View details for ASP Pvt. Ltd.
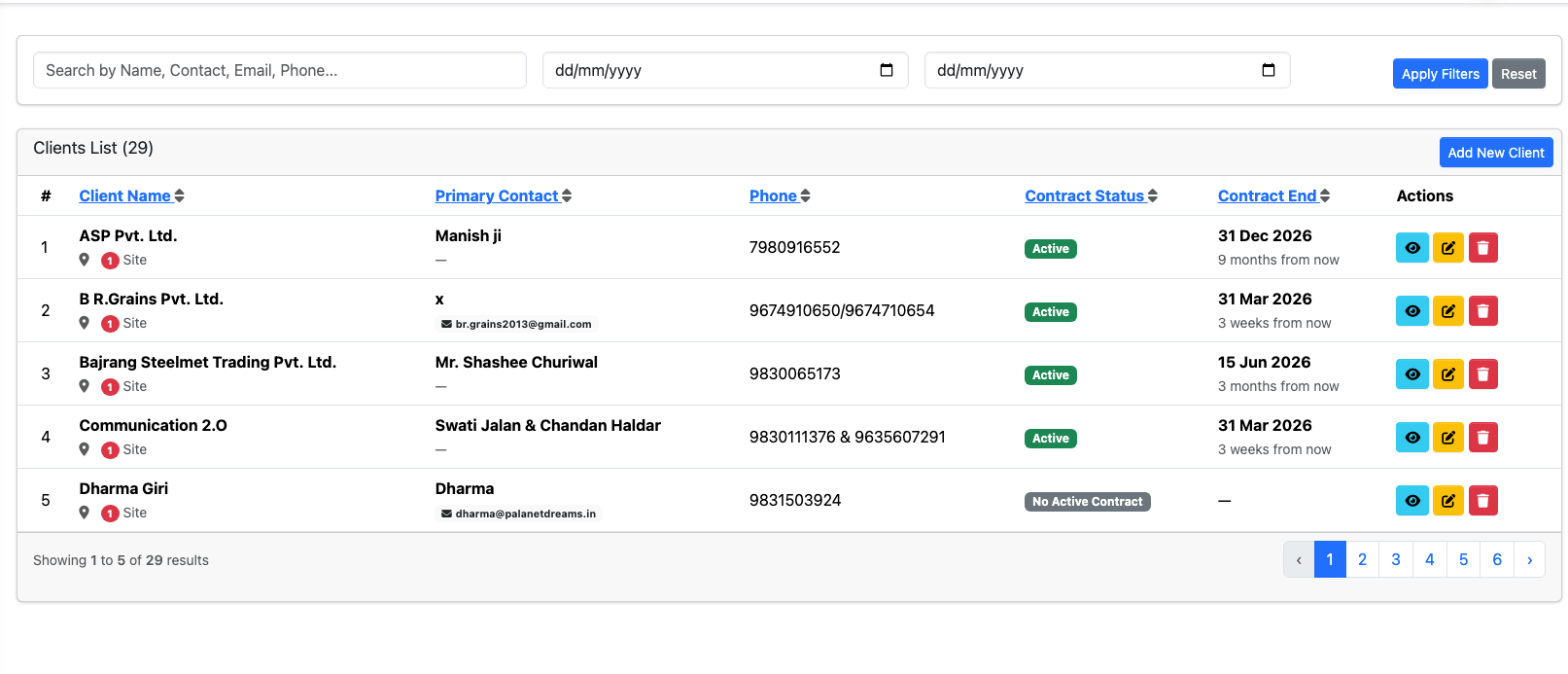This screenshot has height=674, width=1568. coord(1411,248)
